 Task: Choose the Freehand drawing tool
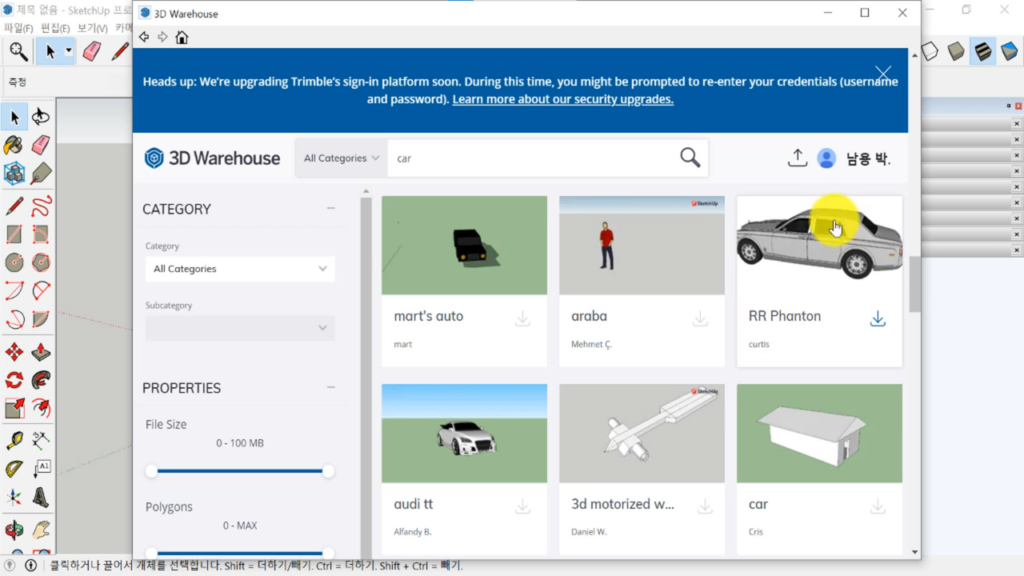[40, 206]
